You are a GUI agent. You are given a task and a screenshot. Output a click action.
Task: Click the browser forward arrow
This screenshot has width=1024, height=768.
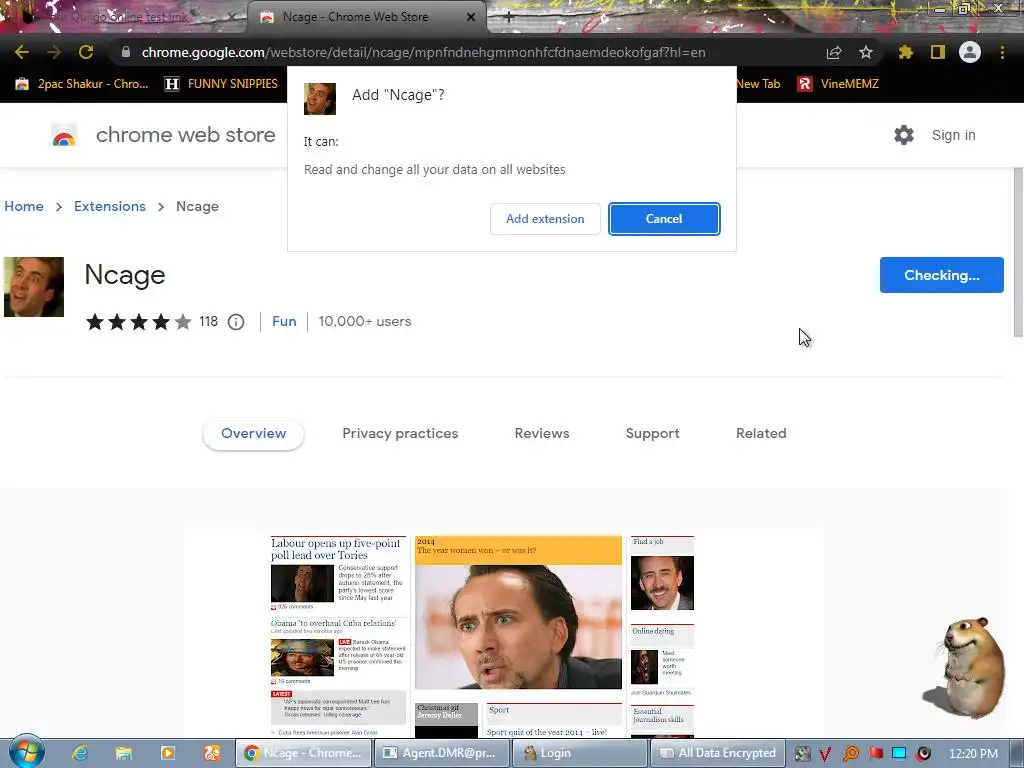pos(54,52)
